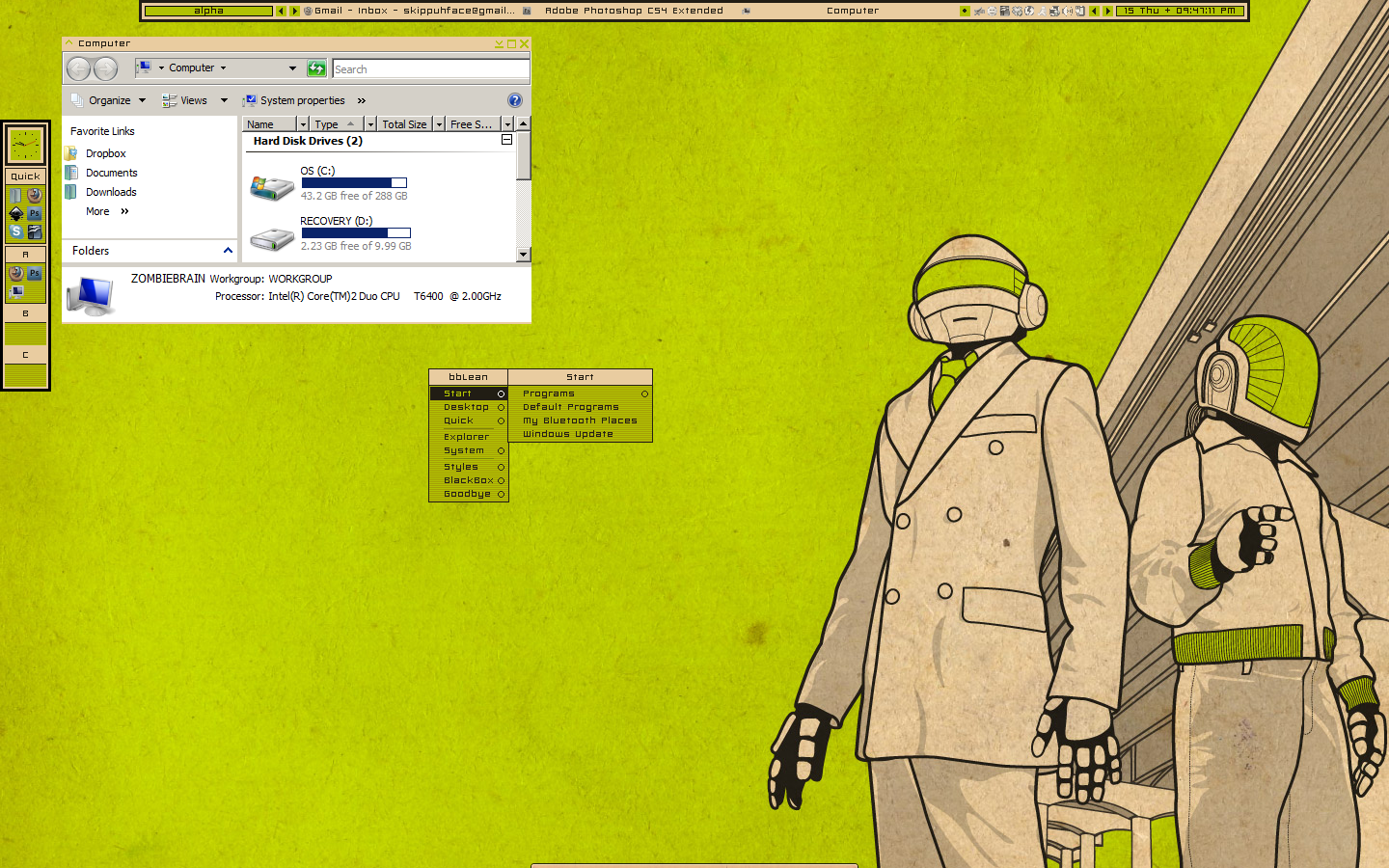This screenshot has height=868, width=1389.
Task: Open the Styles submenu
Action: tap(469, 467)
